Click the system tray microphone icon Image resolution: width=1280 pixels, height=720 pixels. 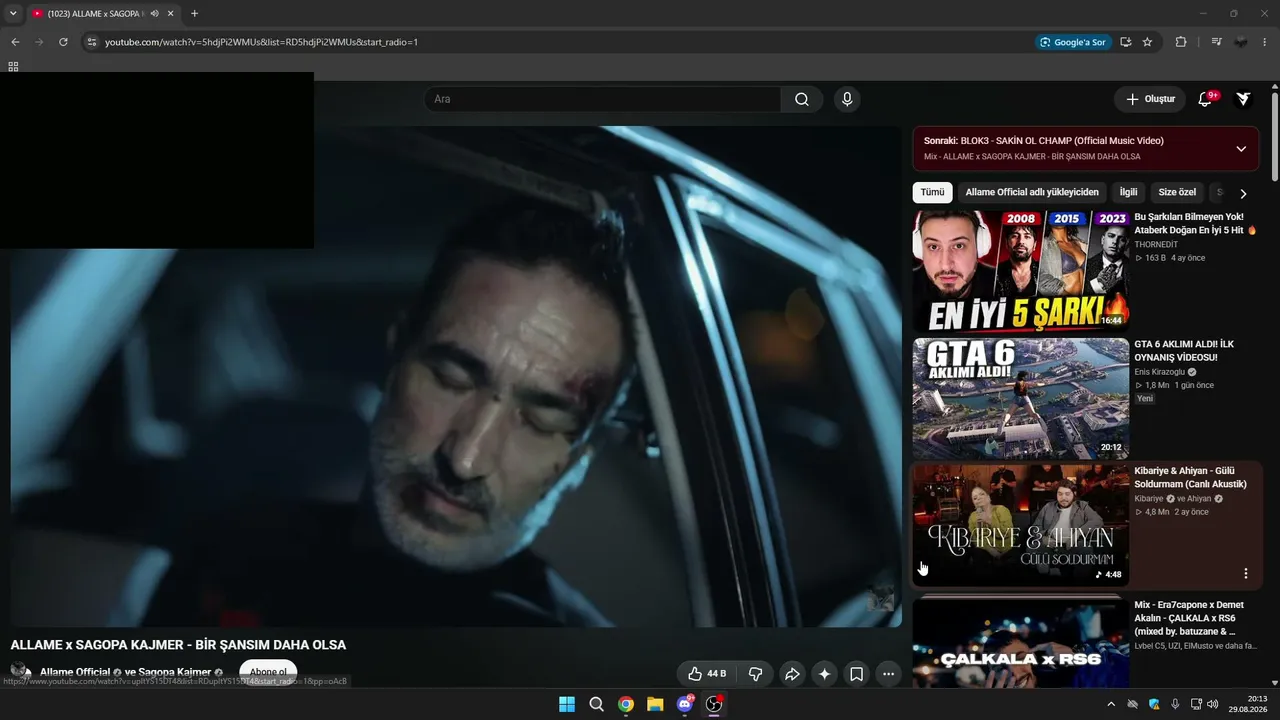pyautogui.click(x=1175, y=704)
